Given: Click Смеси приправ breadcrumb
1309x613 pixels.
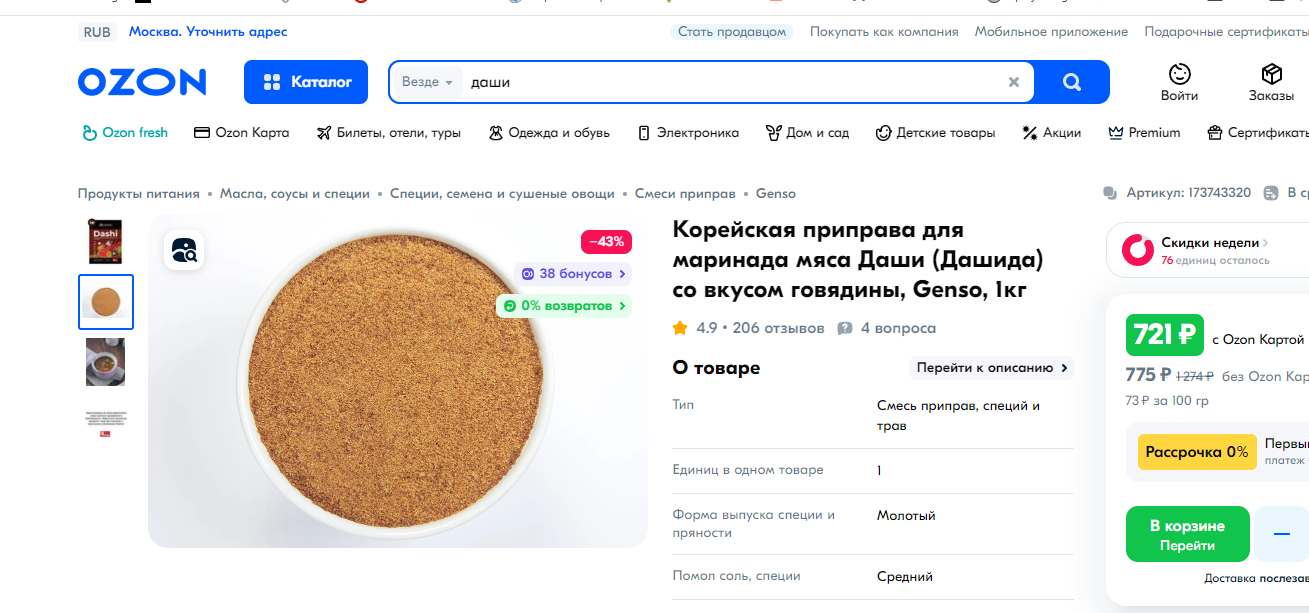Looking at the screenshot, I should point(685,193).
